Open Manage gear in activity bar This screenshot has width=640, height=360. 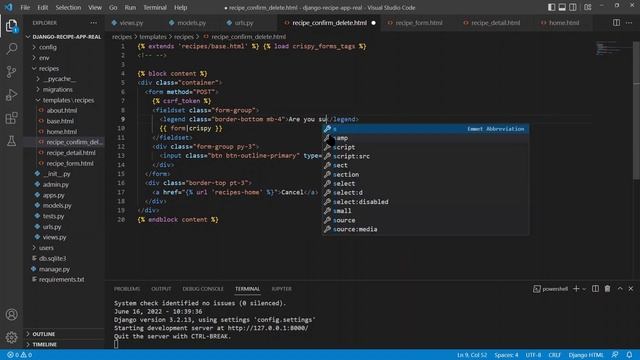[x=11, y=337]
